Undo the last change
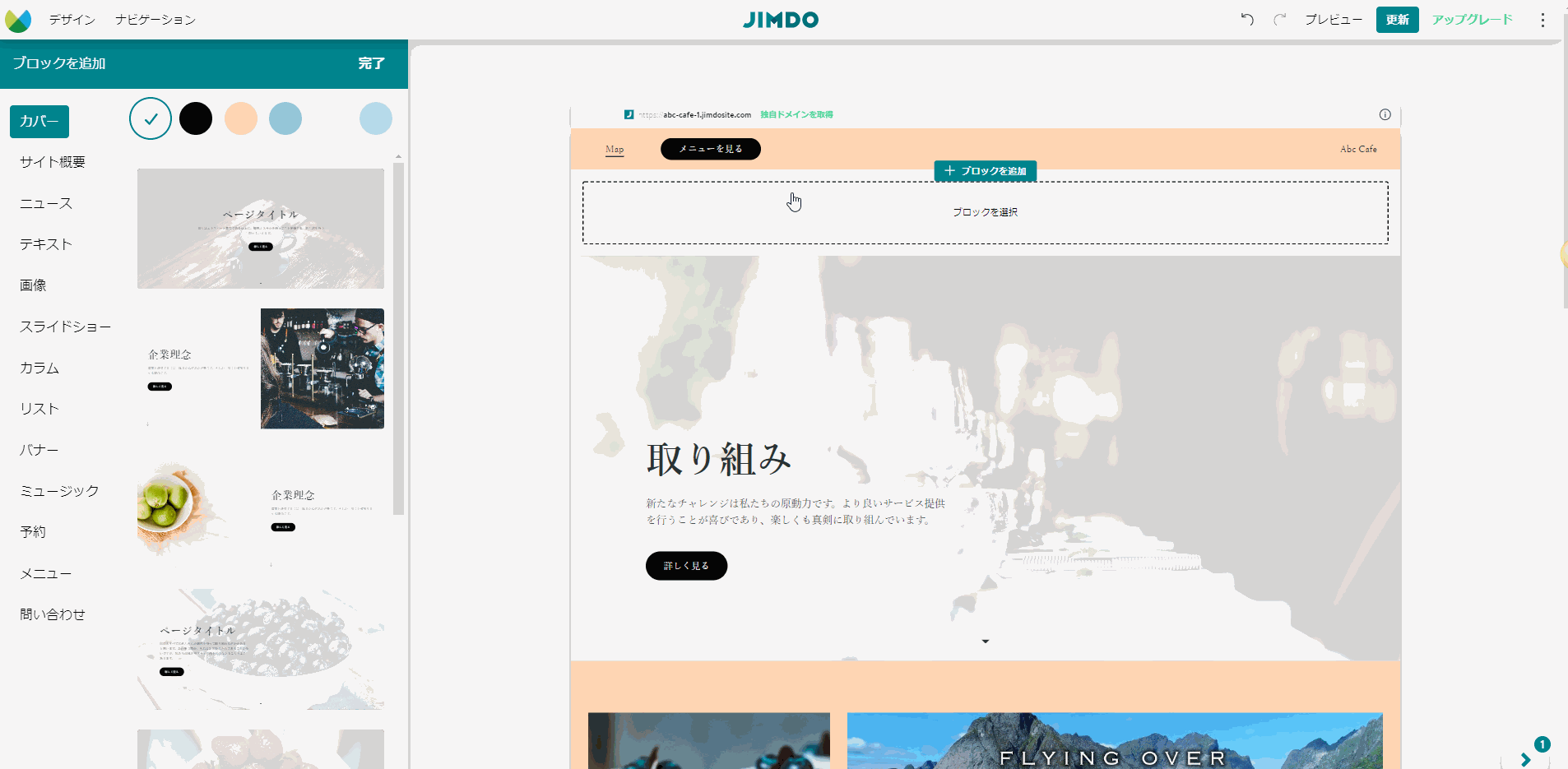 click(x=1247, y=20)
